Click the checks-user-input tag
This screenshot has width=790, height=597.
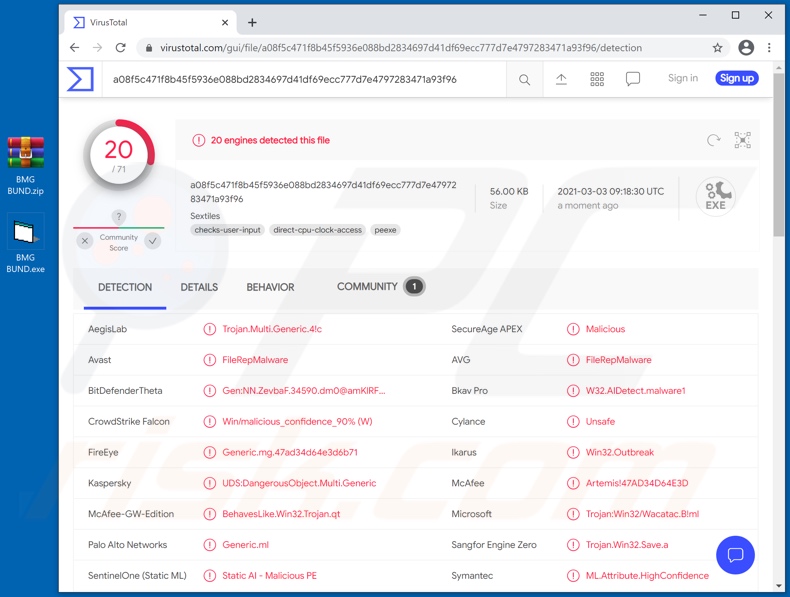coord(228,230)
